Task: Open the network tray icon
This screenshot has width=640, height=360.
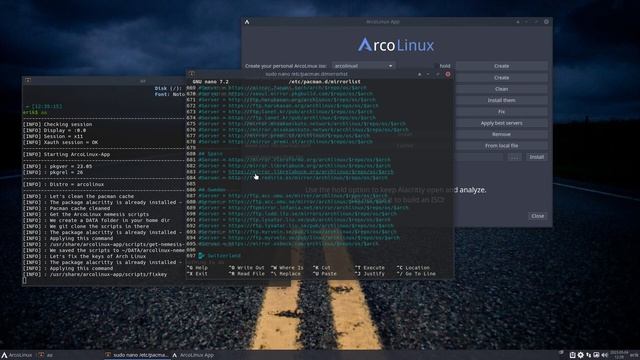Action: click(x=588, y=355)
